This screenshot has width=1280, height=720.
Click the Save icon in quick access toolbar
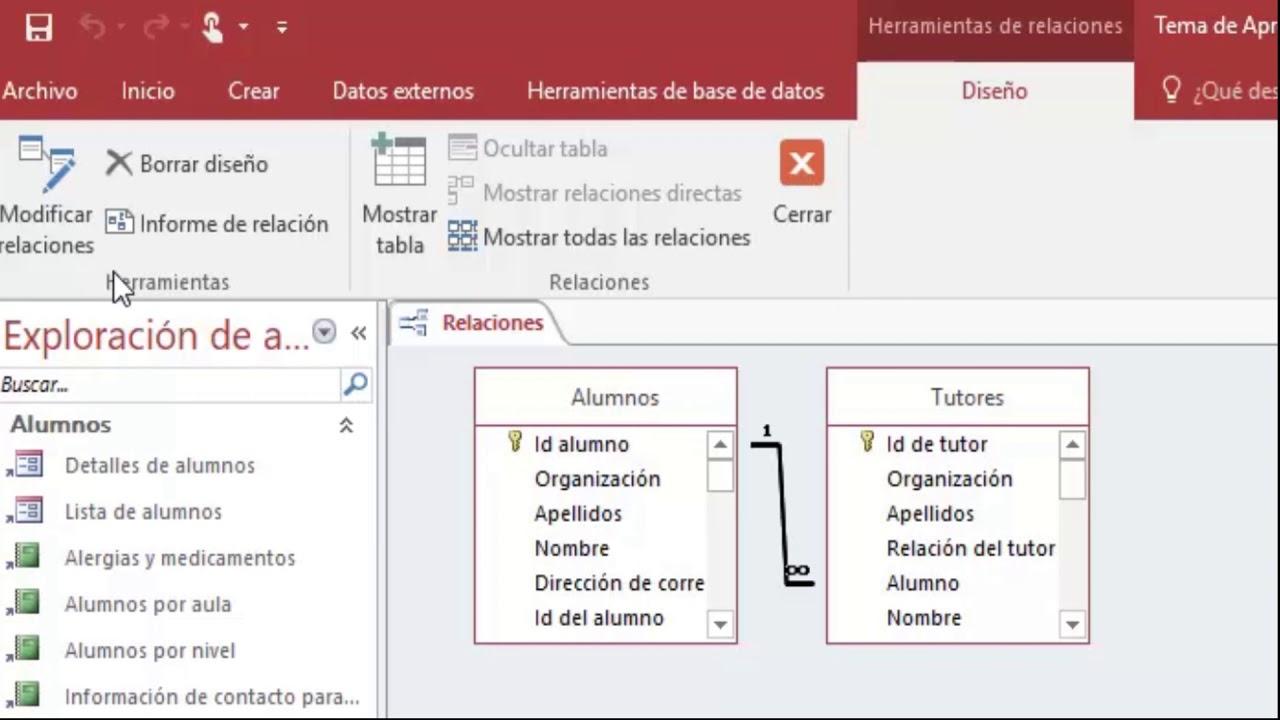pyautogui.click(x=38, y=27)
